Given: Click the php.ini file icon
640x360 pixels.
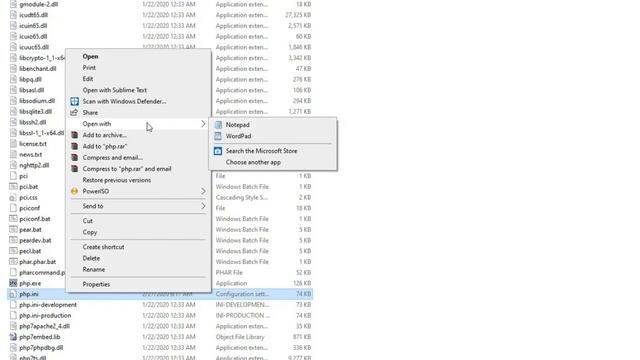Looking at the screenshot, I should pos(13,294).
